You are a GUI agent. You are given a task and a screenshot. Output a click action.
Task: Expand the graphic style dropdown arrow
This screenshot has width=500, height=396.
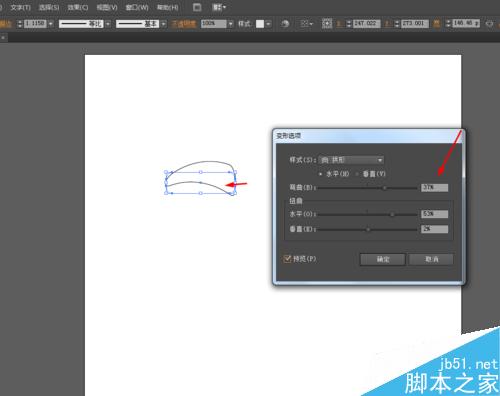pos(268,24)
